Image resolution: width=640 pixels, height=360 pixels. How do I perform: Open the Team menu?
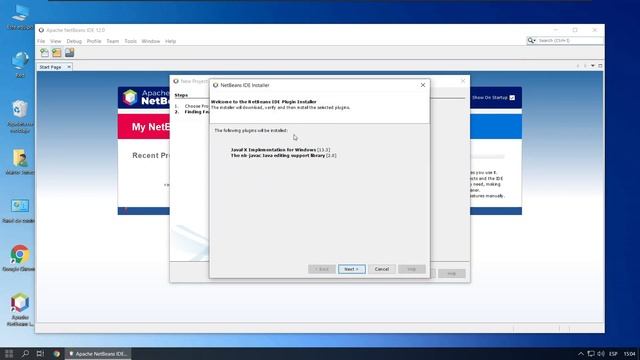pyautogui.click(x=113, y=41)
